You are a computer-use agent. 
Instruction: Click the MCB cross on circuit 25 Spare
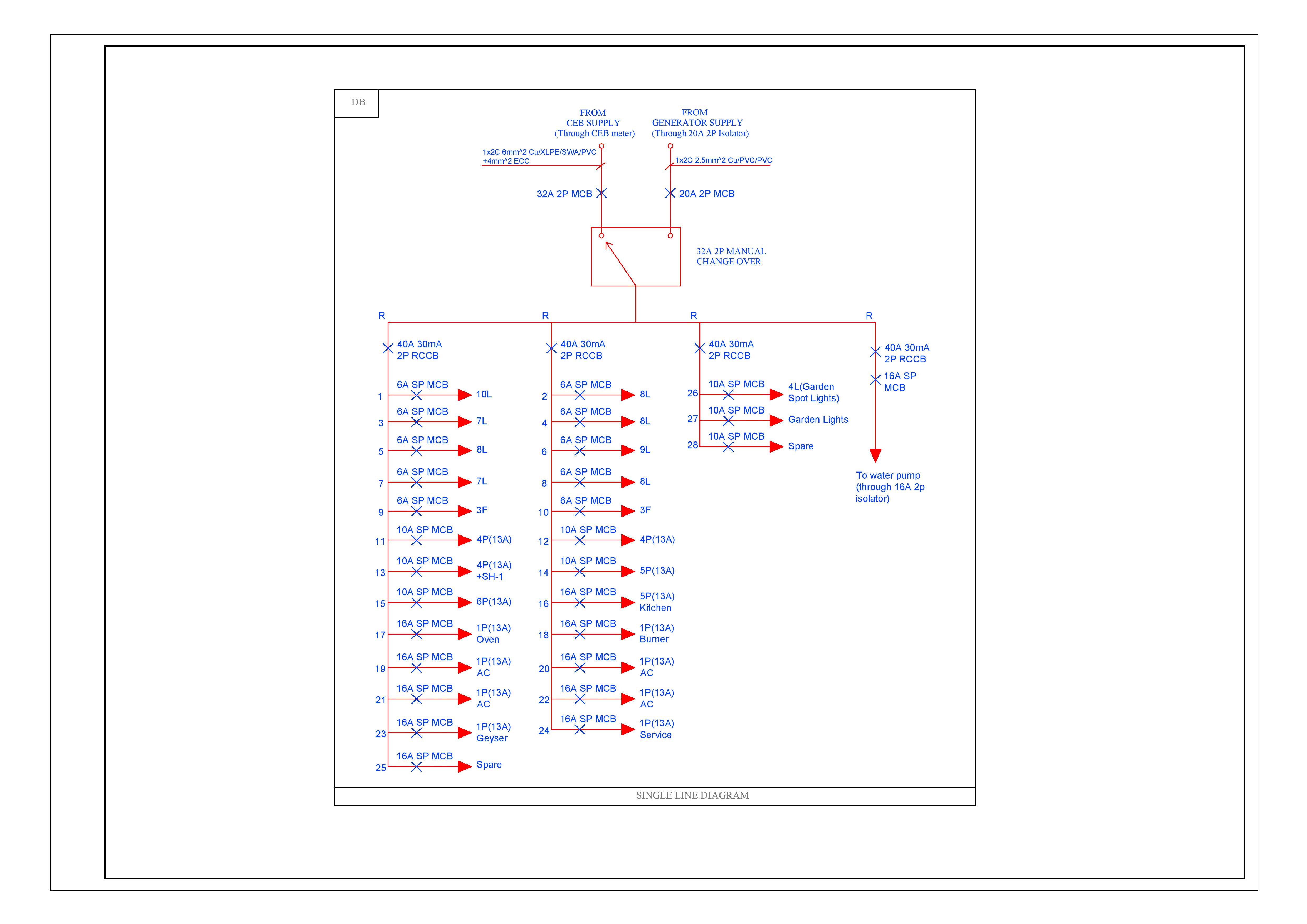click(x=416, y=767)
